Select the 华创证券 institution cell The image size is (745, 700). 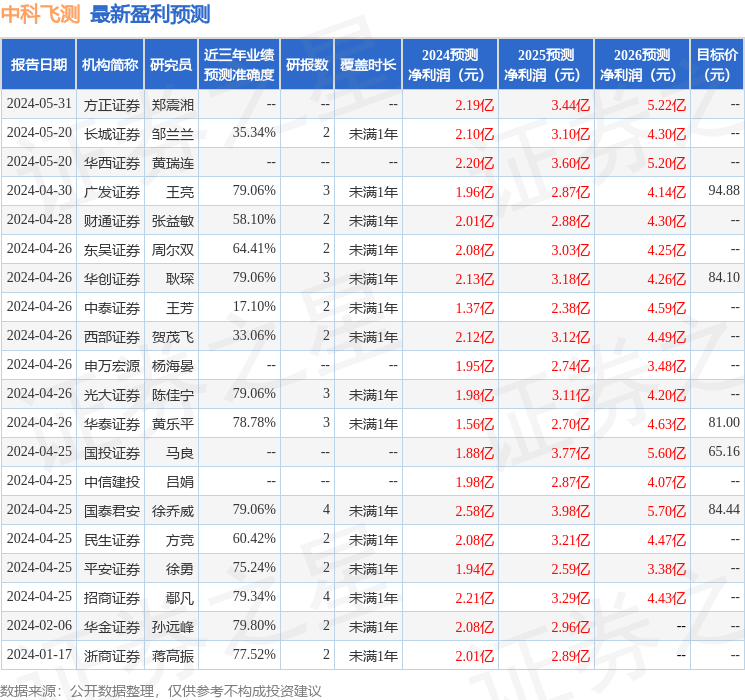coord(112,279)
